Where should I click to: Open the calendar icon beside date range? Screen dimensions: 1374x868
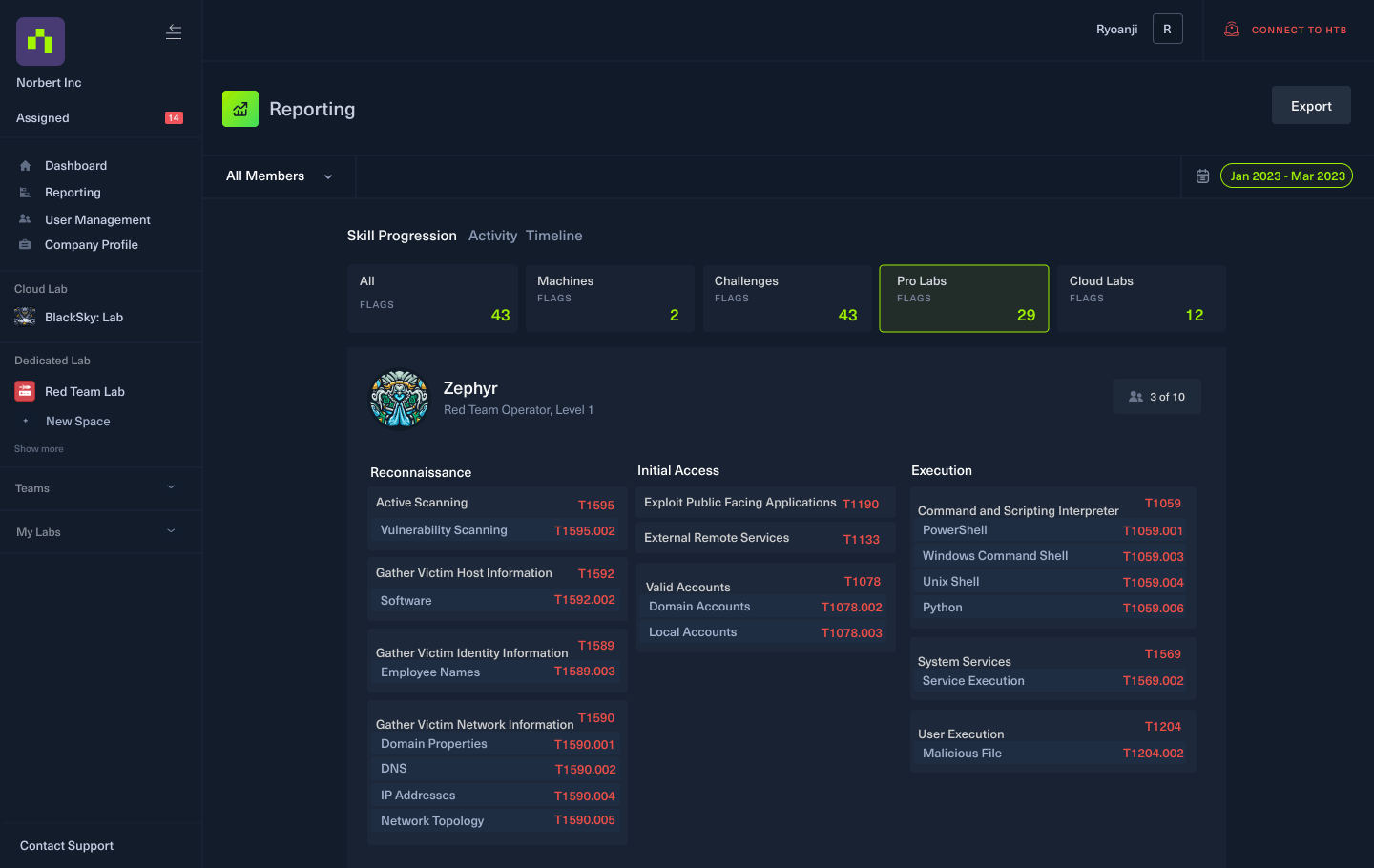1202,176
